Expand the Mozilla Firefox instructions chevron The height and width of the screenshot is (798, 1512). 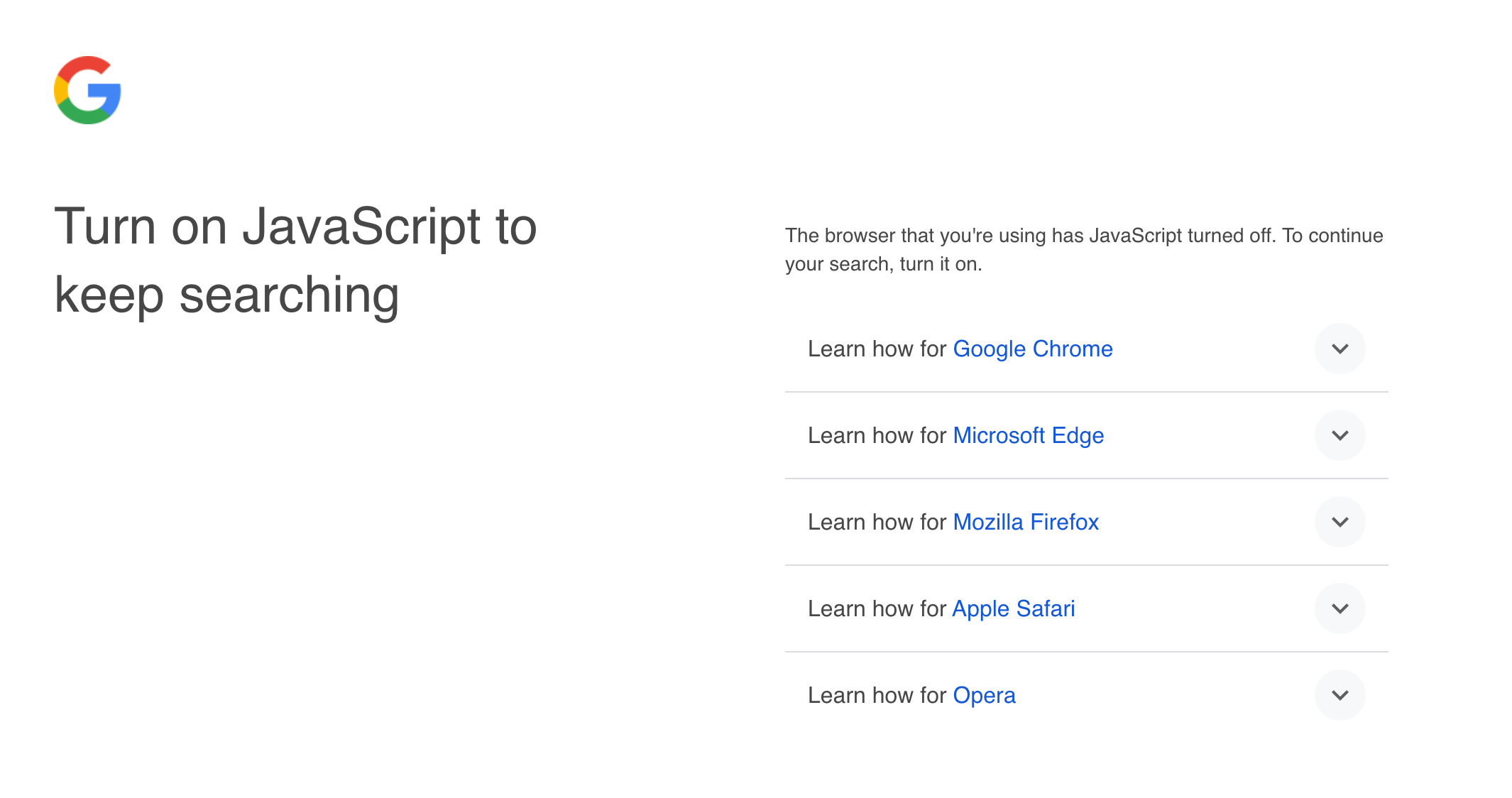(1340, 522)
